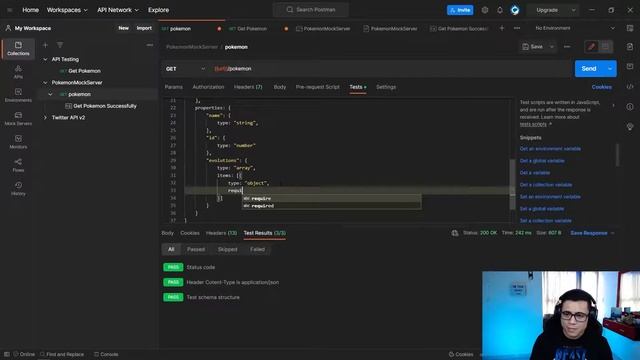Click the Save button

(533, 47)
